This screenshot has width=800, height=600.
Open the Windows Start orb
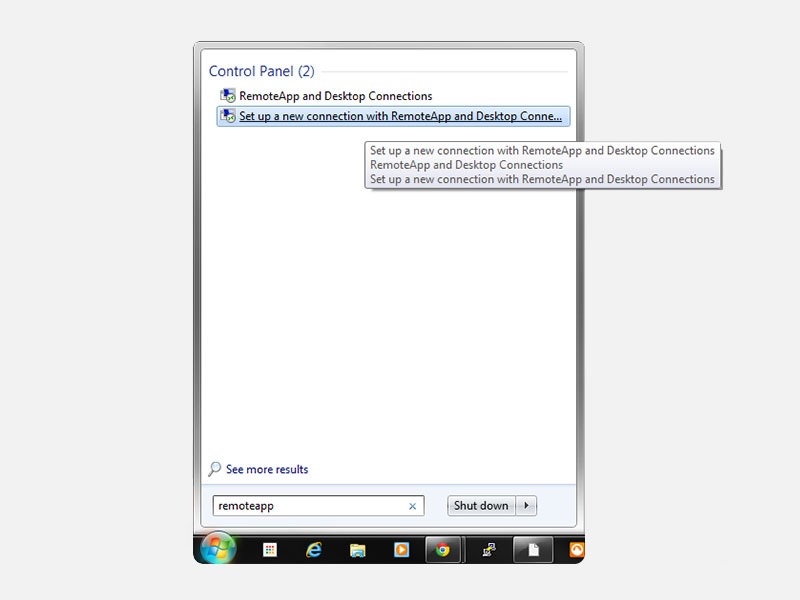coord(218,549)
